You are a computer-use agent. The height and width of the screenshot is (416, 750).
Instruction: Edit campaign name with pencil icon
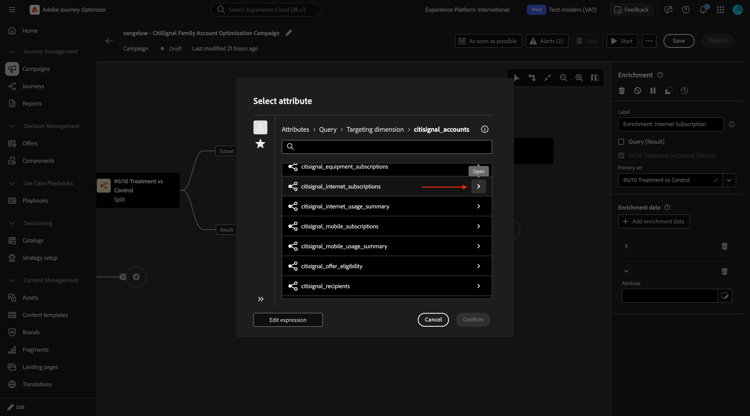288,33
